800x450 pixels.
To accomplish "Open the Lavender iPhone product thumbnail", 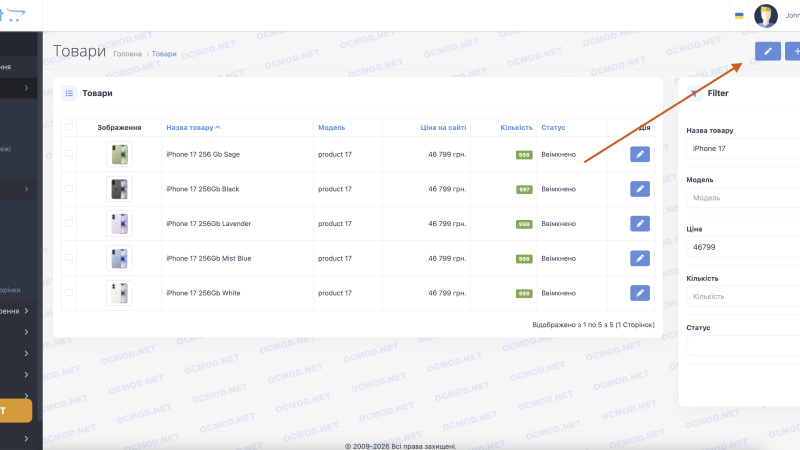I will 119,223.
